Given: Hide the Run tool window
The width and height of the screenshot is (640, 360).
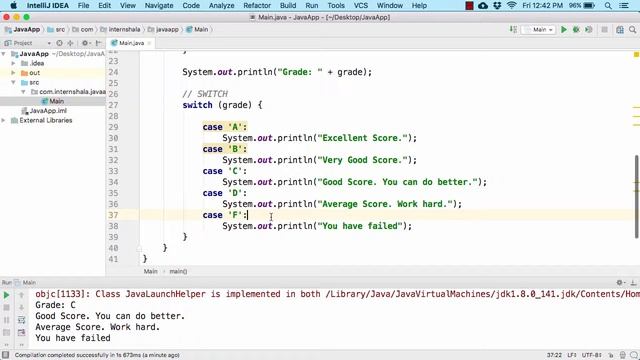Looking at the screenshot, I should click(633, 282).
